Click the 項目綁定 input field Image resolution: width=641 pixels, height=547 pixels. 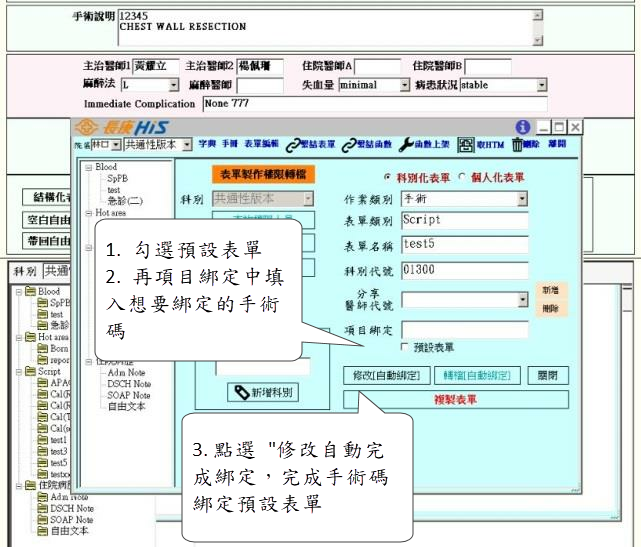[464, 330]
